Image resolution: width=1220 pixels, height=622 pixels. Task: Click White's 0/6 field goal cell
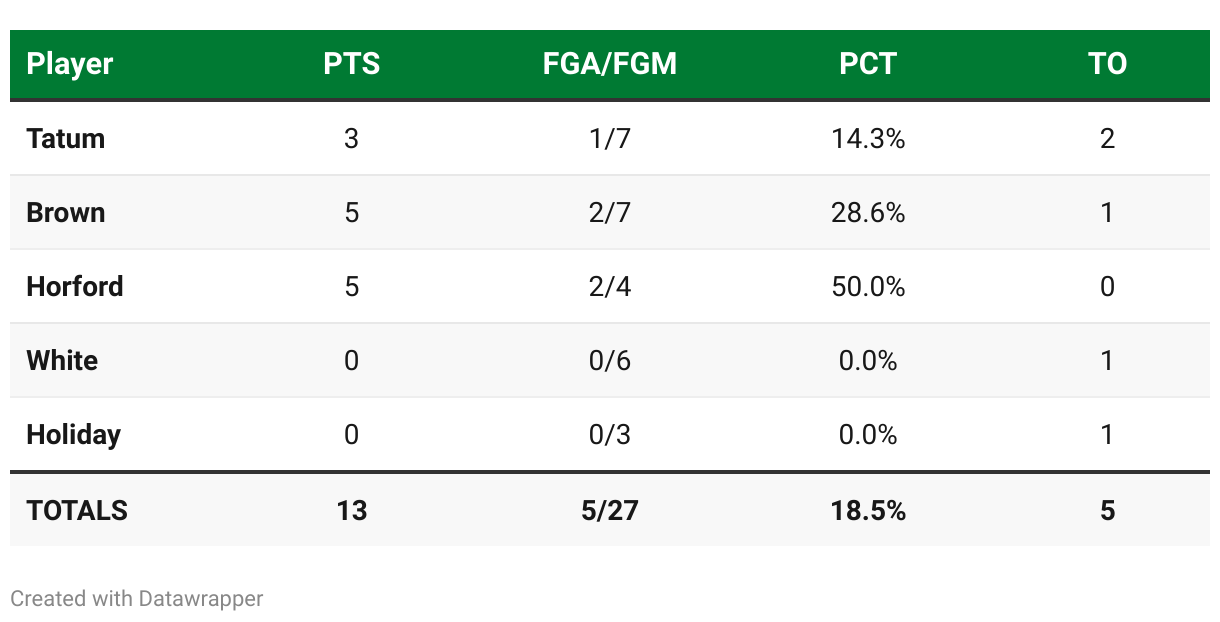(x=609, y=360)
